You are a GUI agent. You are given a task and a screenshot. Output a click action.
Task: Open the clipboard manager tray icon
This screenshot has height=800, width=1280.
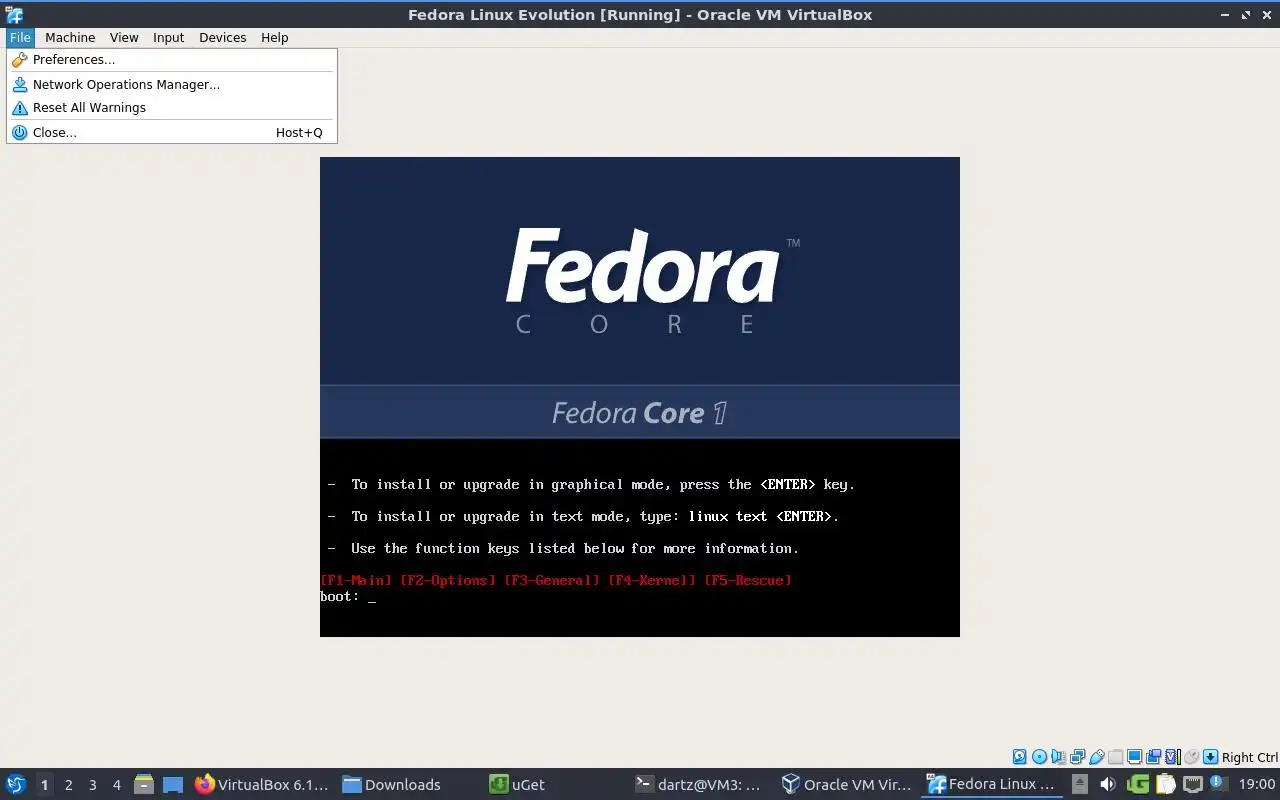1166,784
